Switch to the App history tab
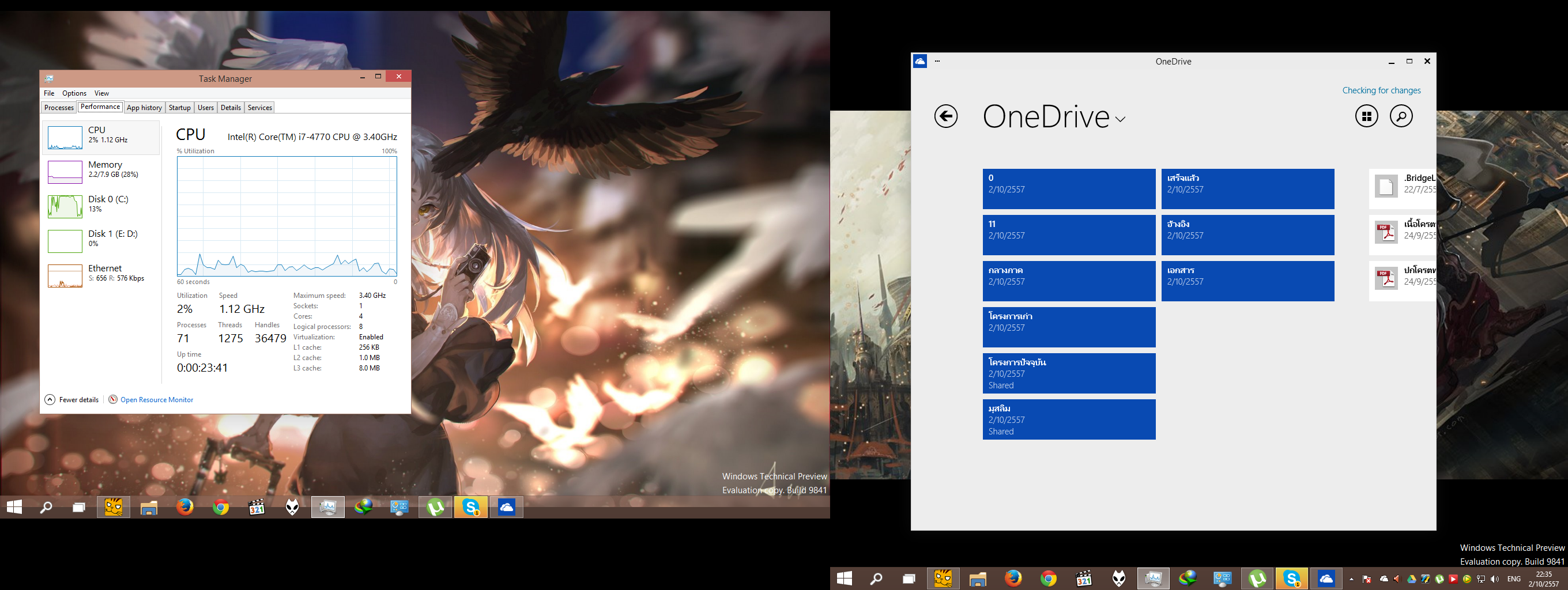 [x=144, y=108]
